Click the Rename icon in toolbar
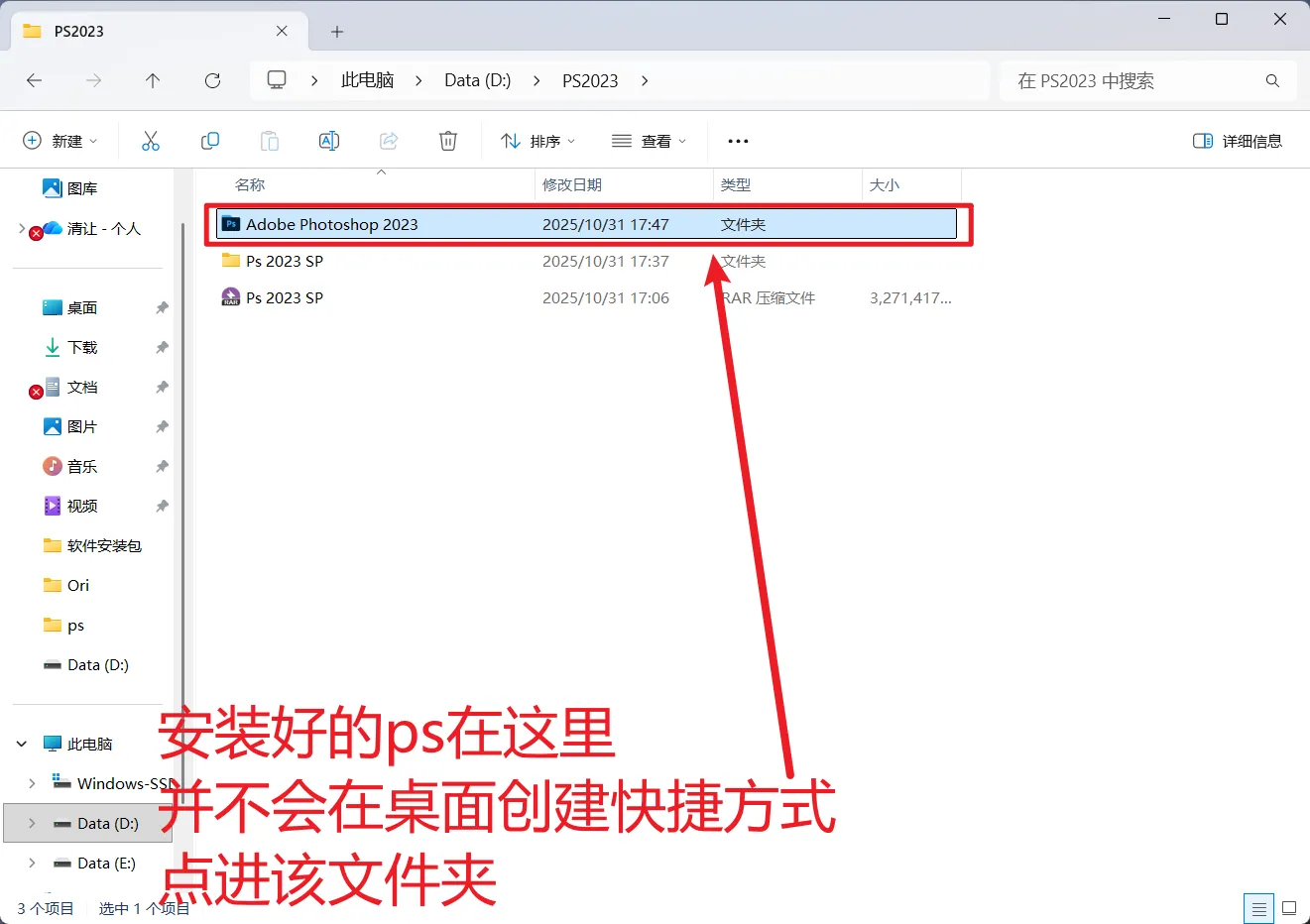Screen dimensions: 1310x924 click(x=329, y=141)
